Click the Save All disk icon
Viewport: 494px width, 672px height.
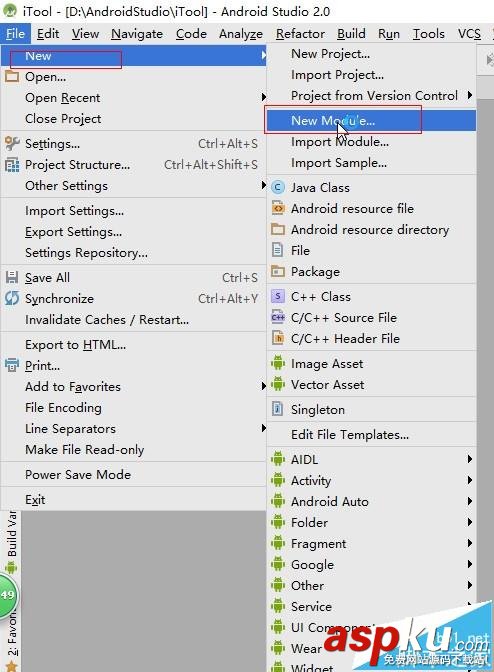click(12, 277)
